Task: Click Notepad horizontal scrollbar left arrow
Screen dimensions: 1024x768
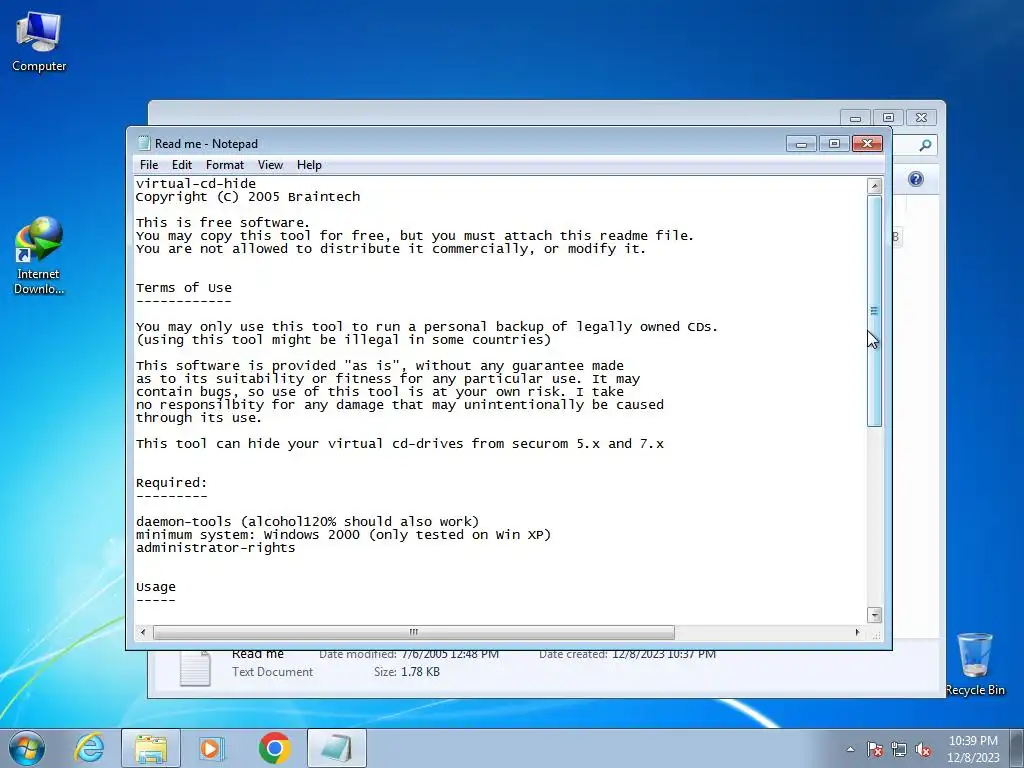Action: coord(143,632)
